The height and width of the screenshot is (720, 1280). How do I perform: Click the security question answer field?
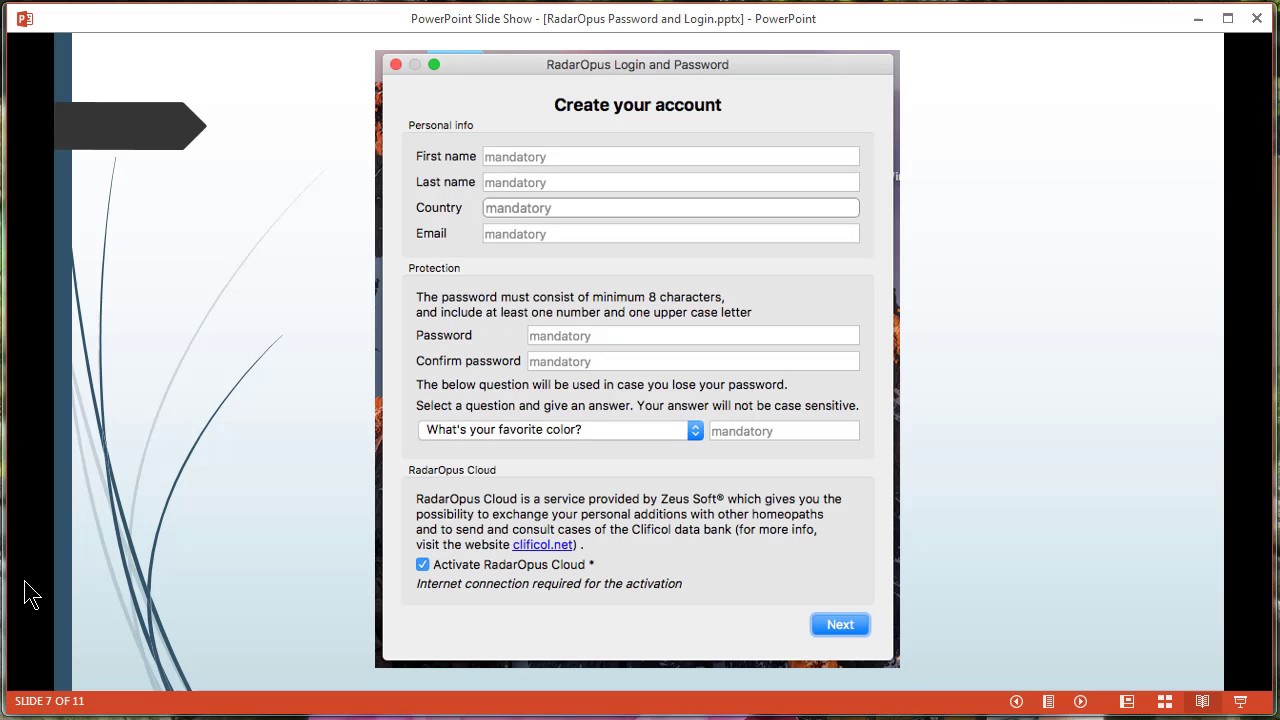784,431
